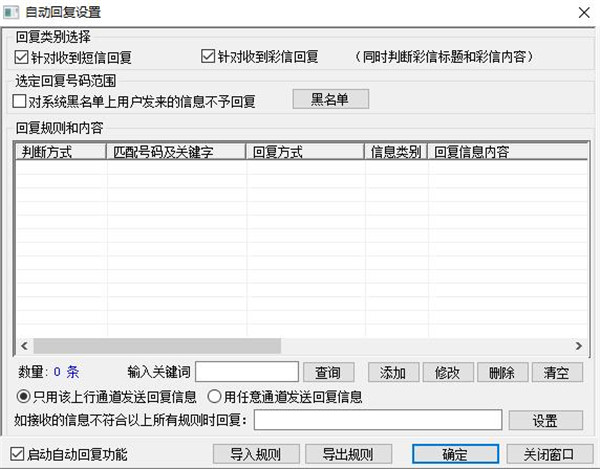Image resolution: width=600 pixels, height=469 pixels.
Task: Close the 自动回复设置 window with the X
Action: coord(582,13)
